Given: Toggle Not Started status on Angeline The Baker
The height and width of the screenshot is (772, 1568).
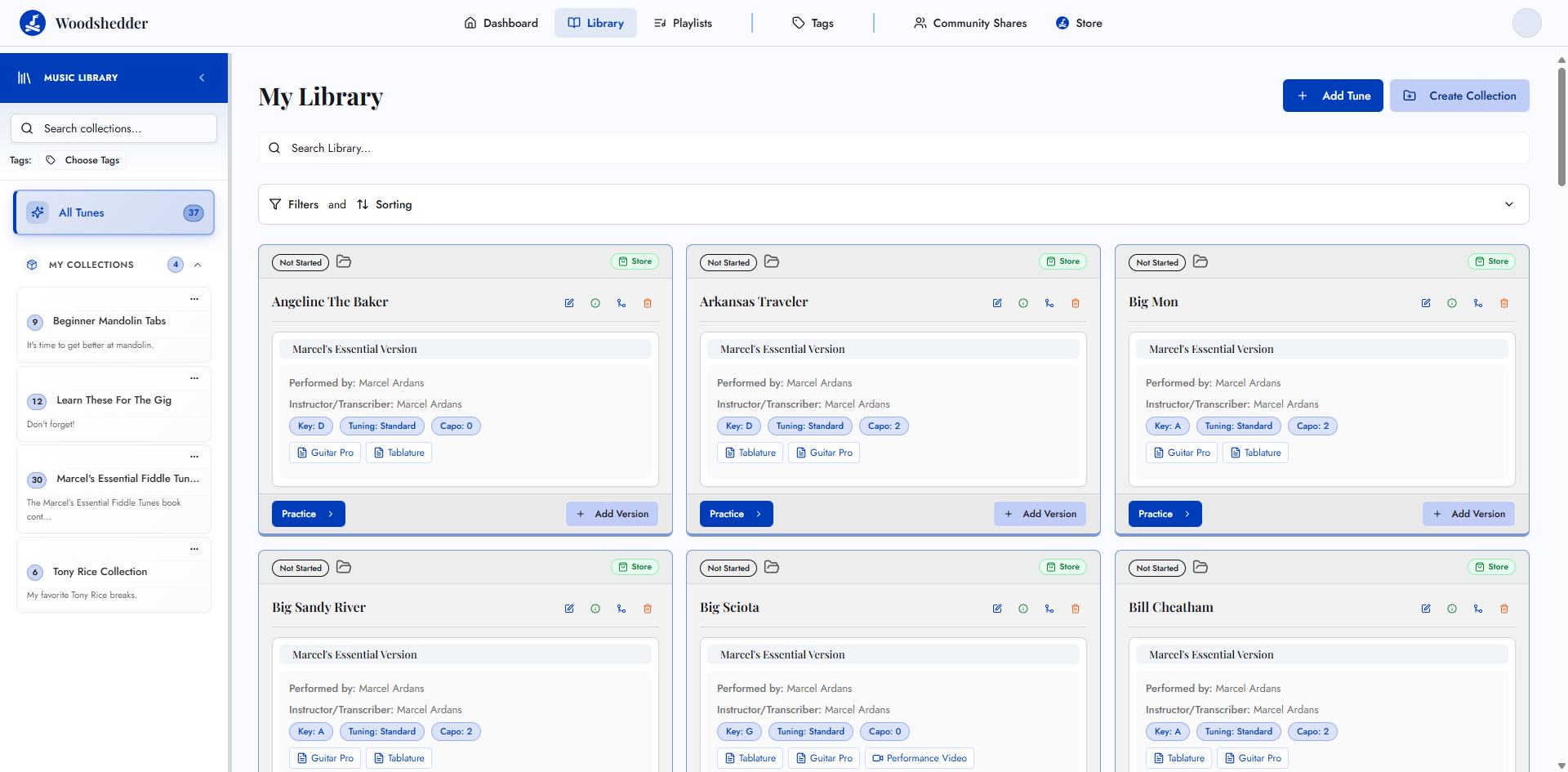Looking at the screenshot, I should (x=301, y=262).
